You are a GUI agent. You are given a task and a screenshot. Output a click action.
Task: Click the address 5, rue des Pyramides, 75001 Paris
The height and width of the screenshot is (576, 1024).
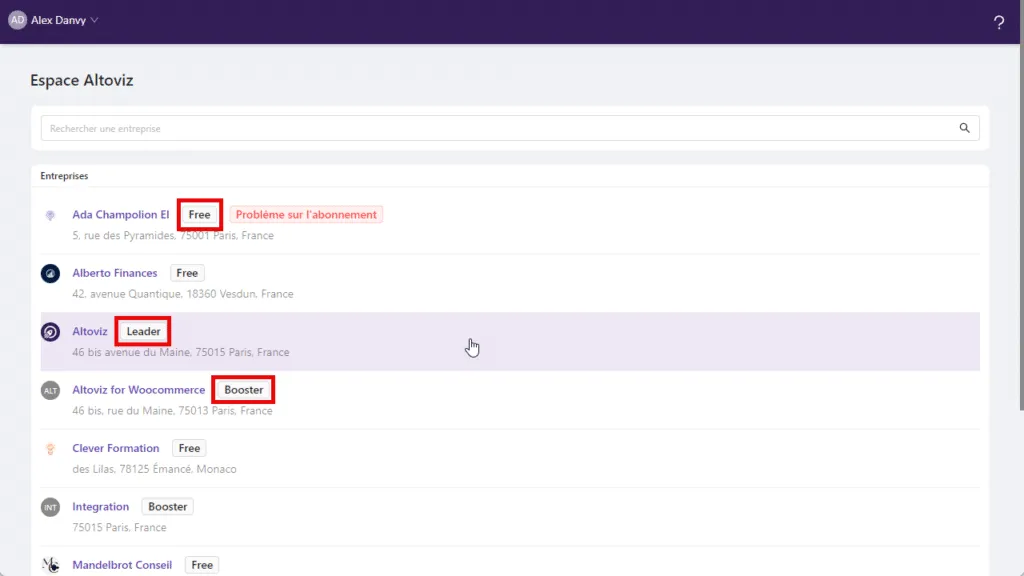click(x=172, y=236)
